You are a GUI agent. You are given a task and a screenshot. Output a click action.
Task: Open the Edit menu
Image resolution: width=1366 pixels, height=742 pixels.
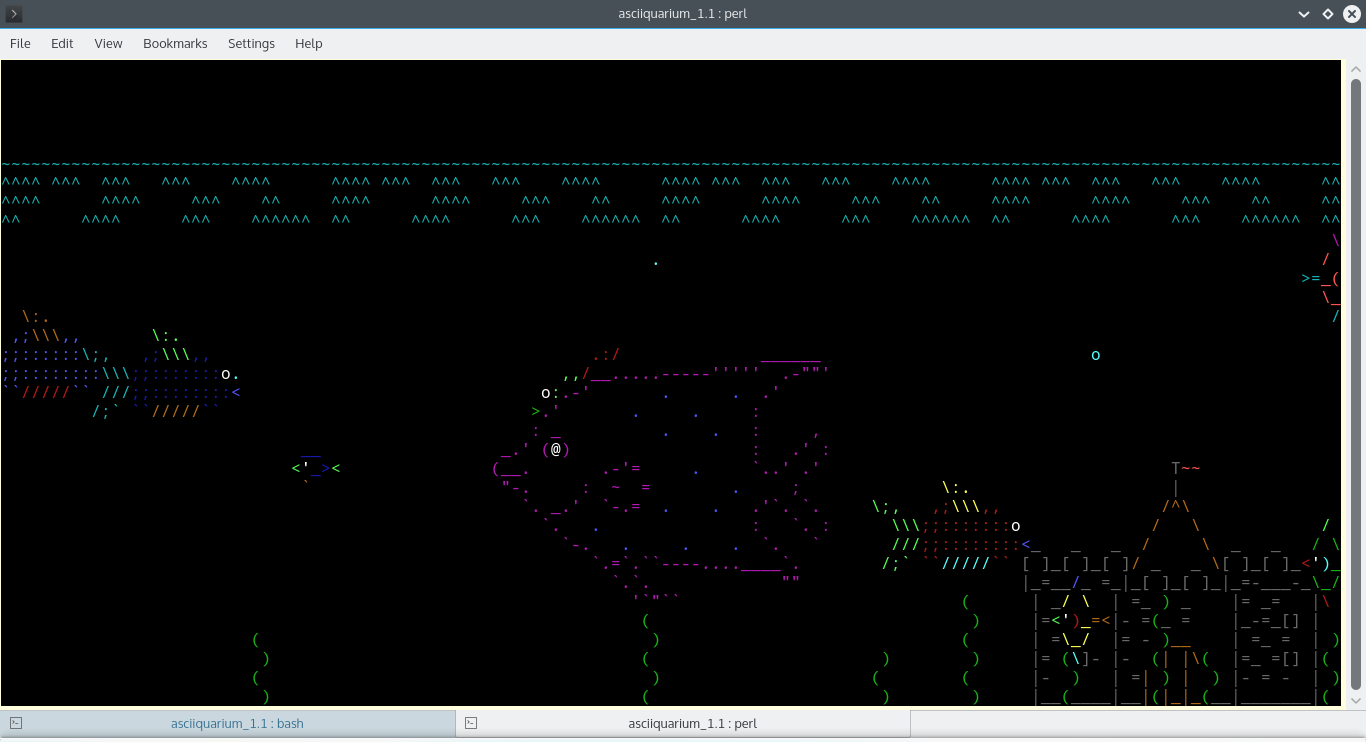(x=61, y=43)
